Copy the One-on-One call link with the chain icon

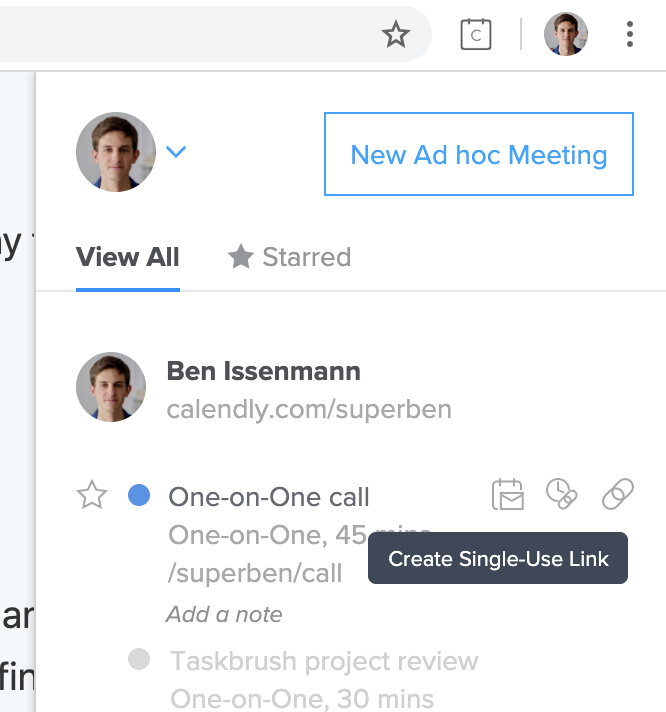point(618,494)
